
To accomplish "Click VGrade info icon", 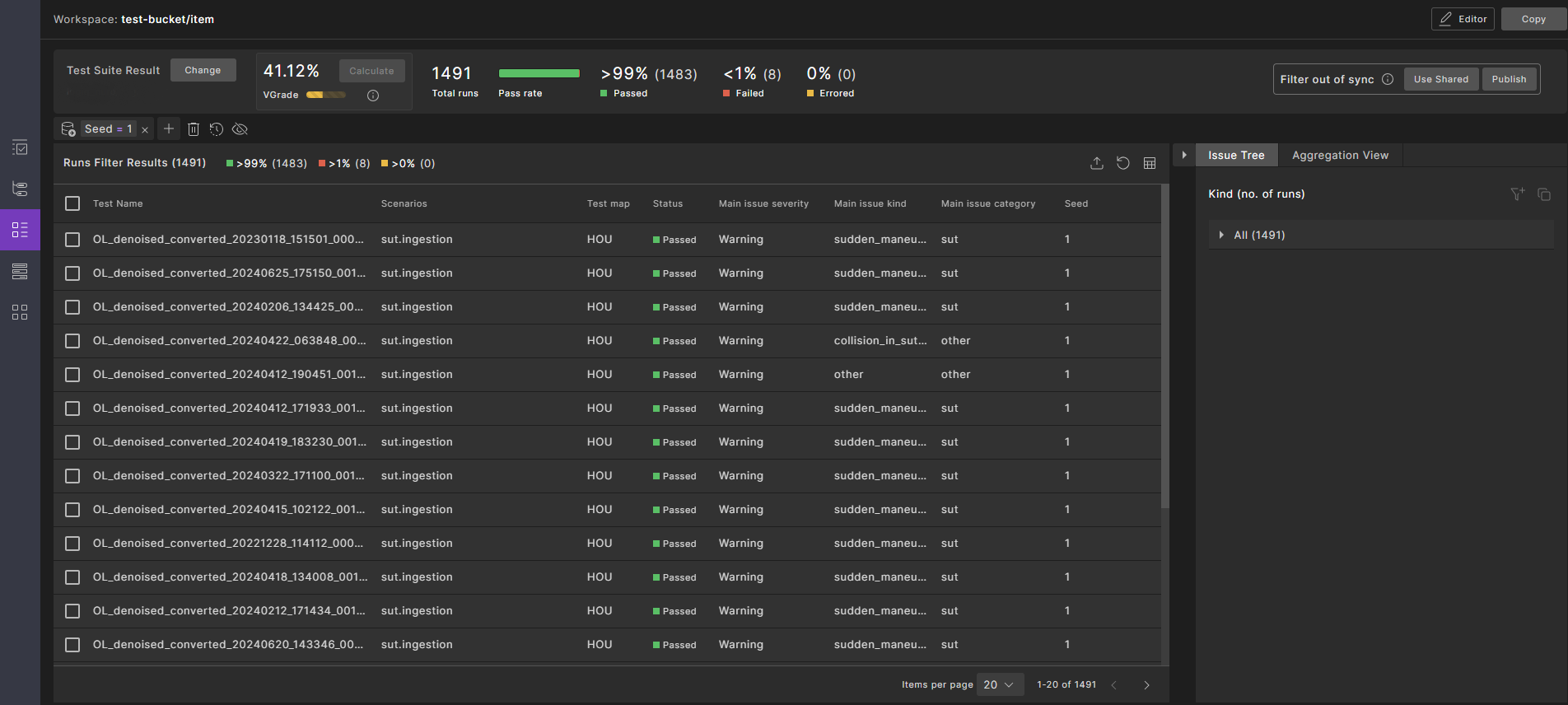I will click(373, 96).
